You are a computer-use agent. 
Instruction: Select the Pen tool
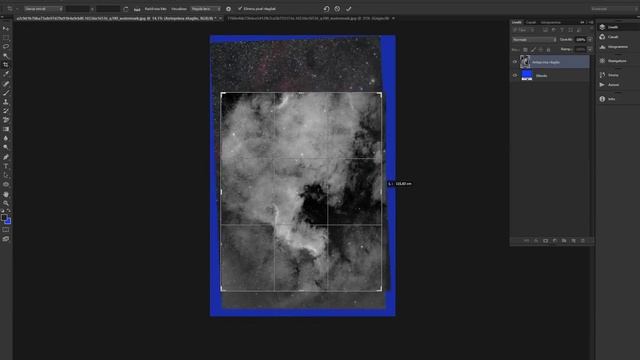[x=6, y=157]
